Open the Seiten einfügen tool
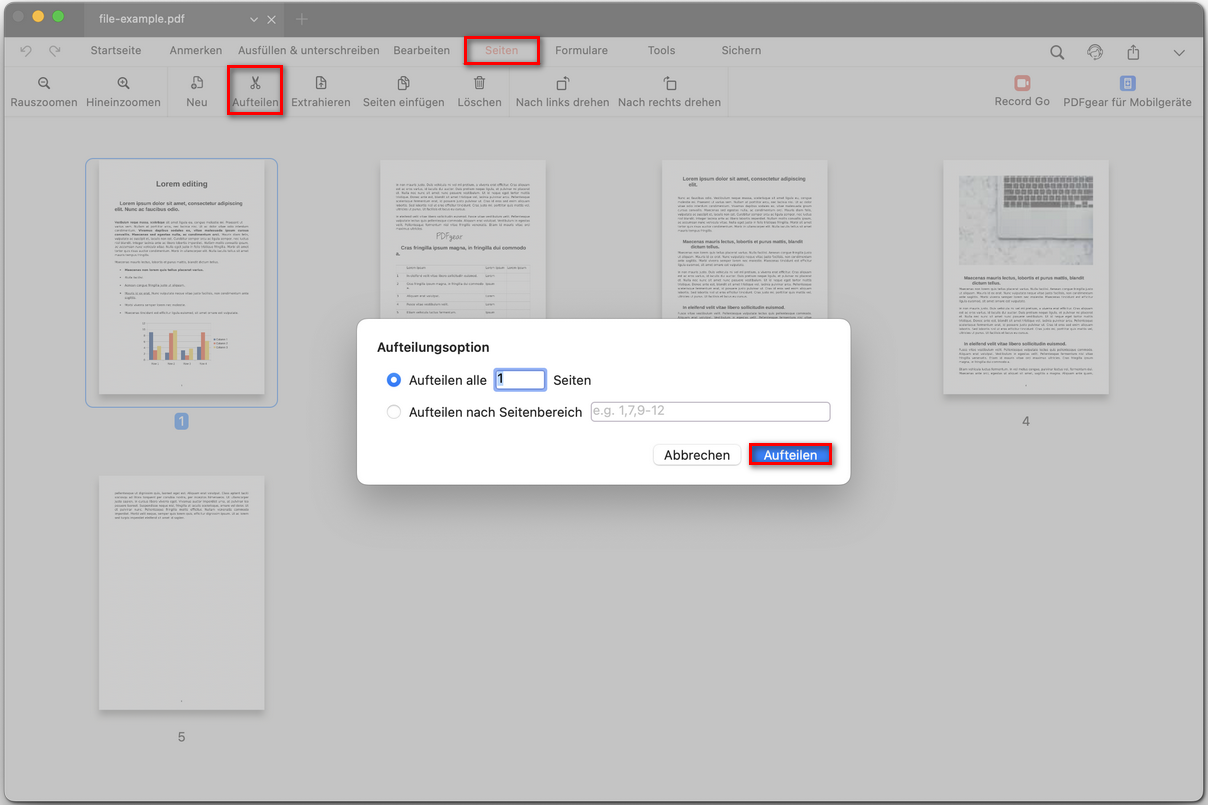Viewport: 1208px width, 805px height. [403, 90]
